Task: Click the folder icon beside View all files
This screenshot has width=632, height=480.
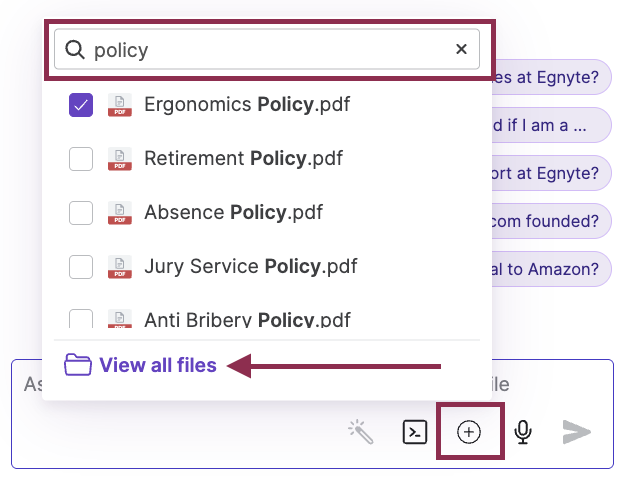Action: coord(78,365)
